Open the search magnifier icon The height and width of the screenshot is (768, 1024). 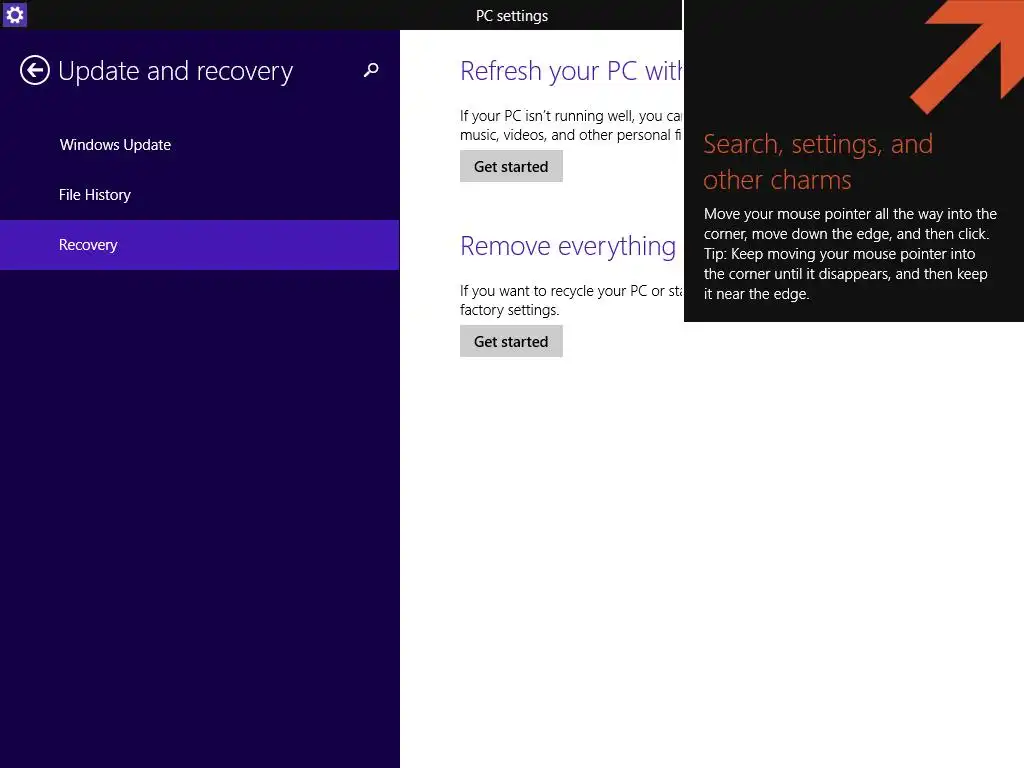click(371, 70)
